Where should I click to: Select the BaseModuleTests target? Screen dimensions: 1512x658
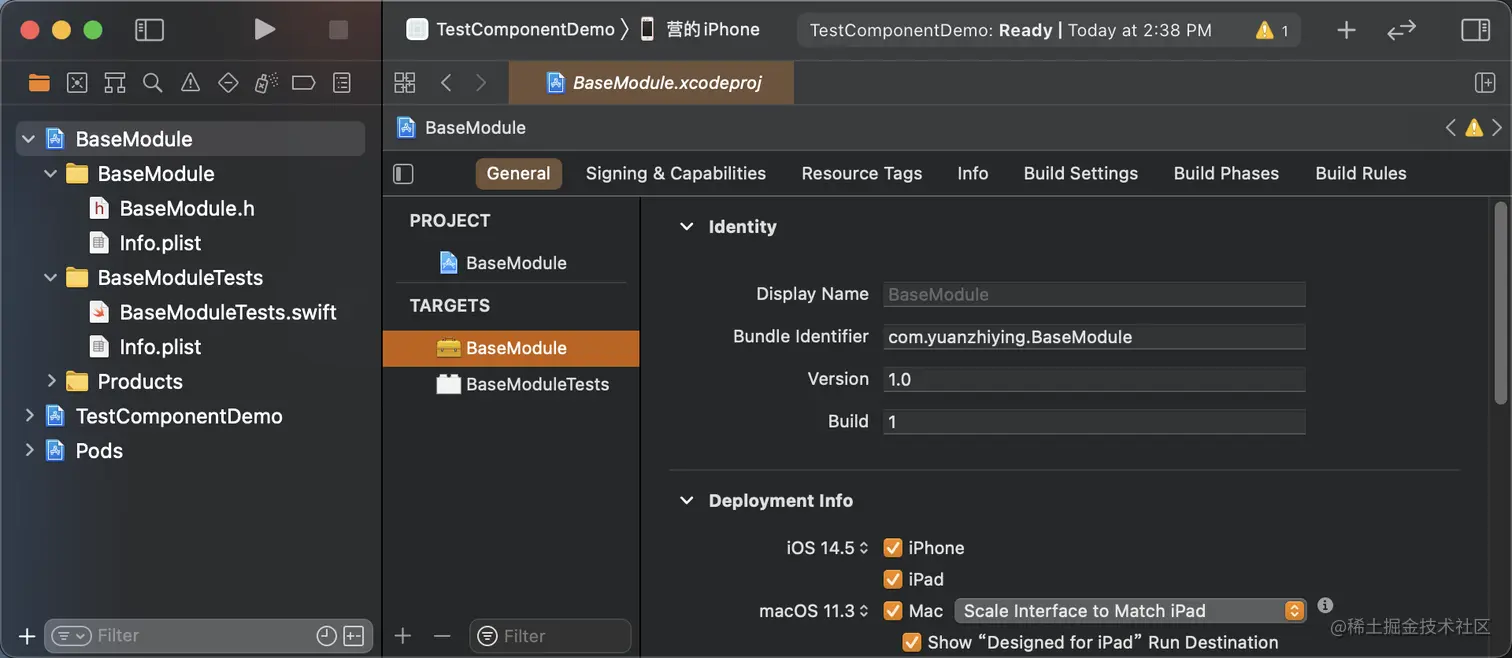[536, 384]
